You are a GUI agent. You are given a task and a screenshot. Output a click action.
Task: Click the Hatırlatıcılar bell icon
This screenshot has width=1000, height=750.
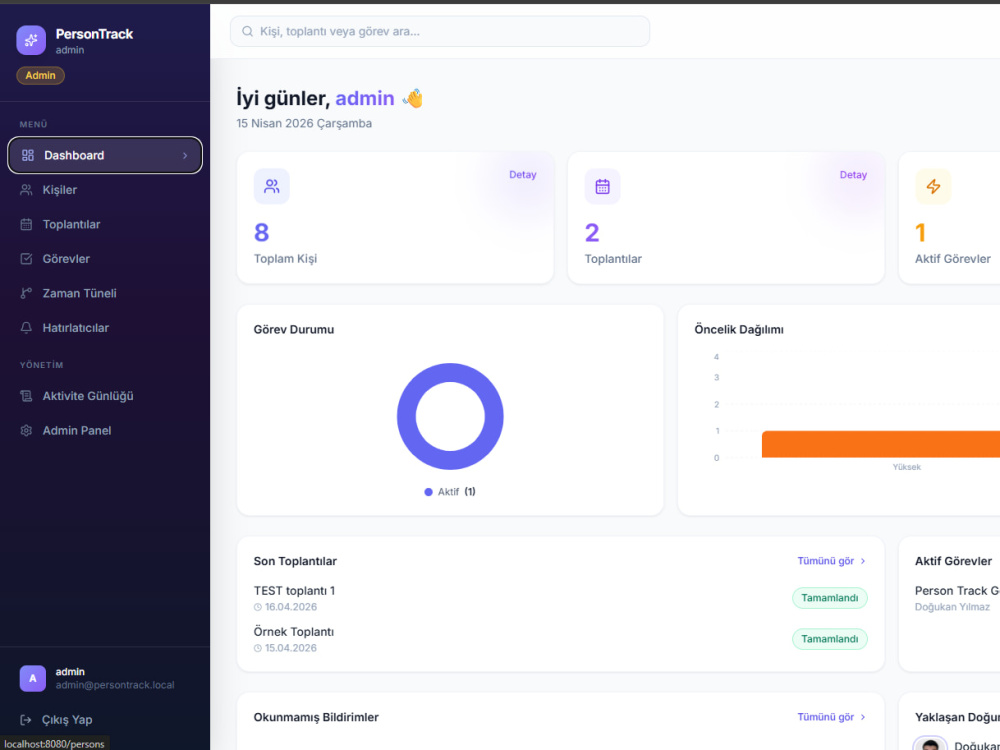26,327
